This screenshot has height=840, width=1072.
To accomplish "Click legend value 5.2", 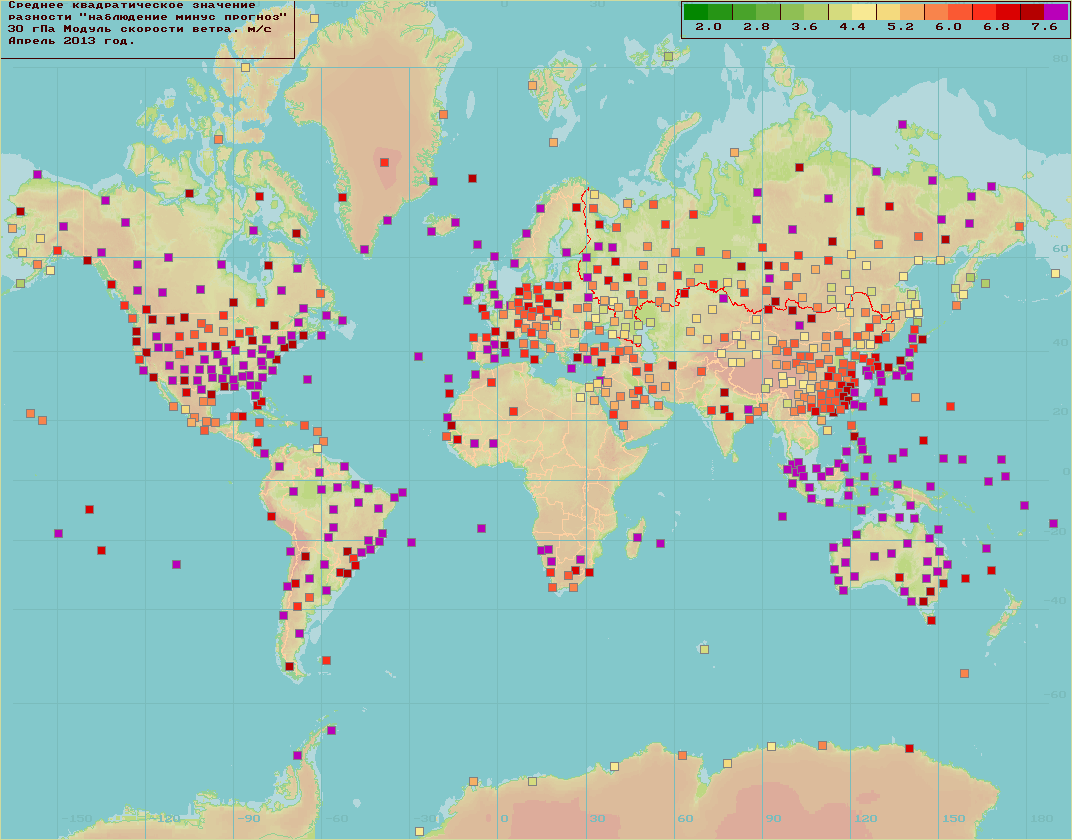I will 900,27.
